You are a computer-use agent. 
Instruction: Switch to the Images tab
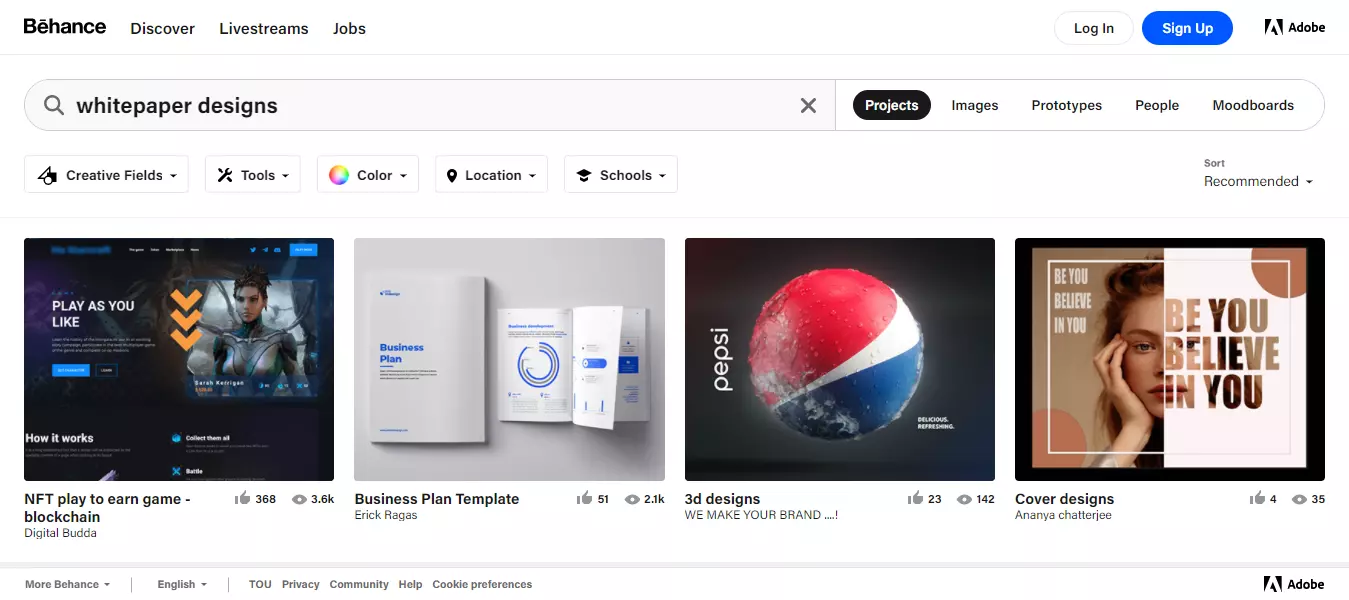[x=974, y=105]
